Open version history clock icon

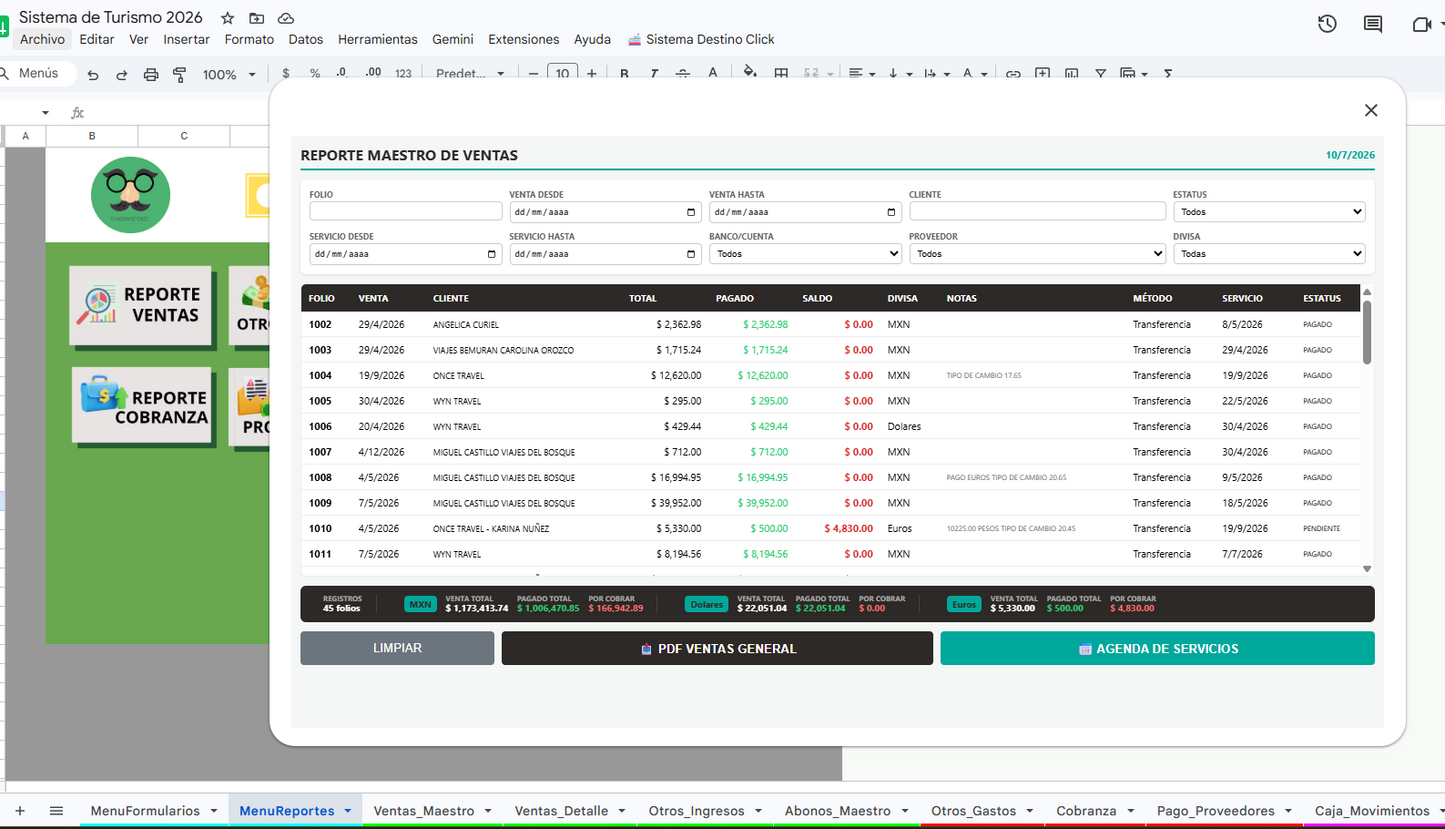click(x=1327, y=24)
